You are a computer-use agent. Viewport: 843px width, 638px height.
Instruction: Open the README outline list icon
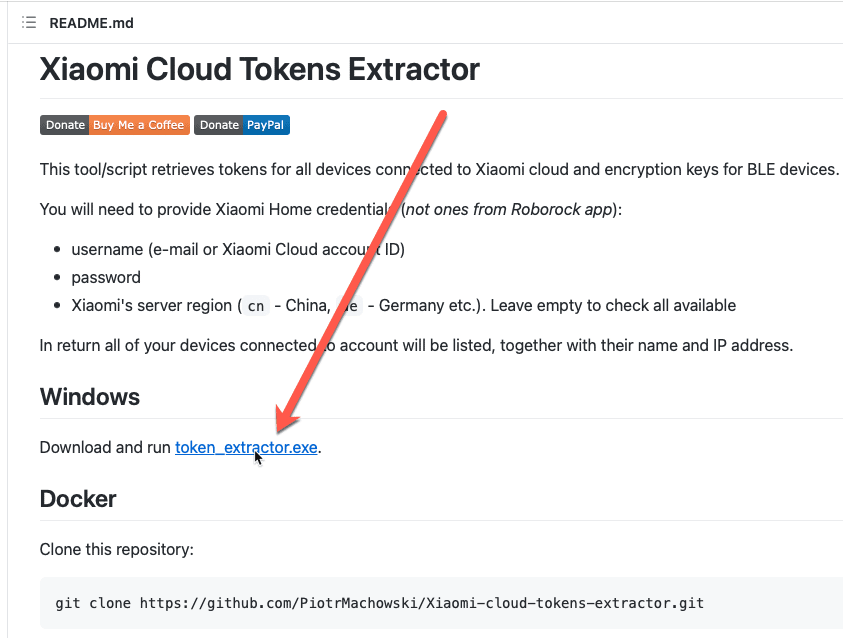pos(29,22)
